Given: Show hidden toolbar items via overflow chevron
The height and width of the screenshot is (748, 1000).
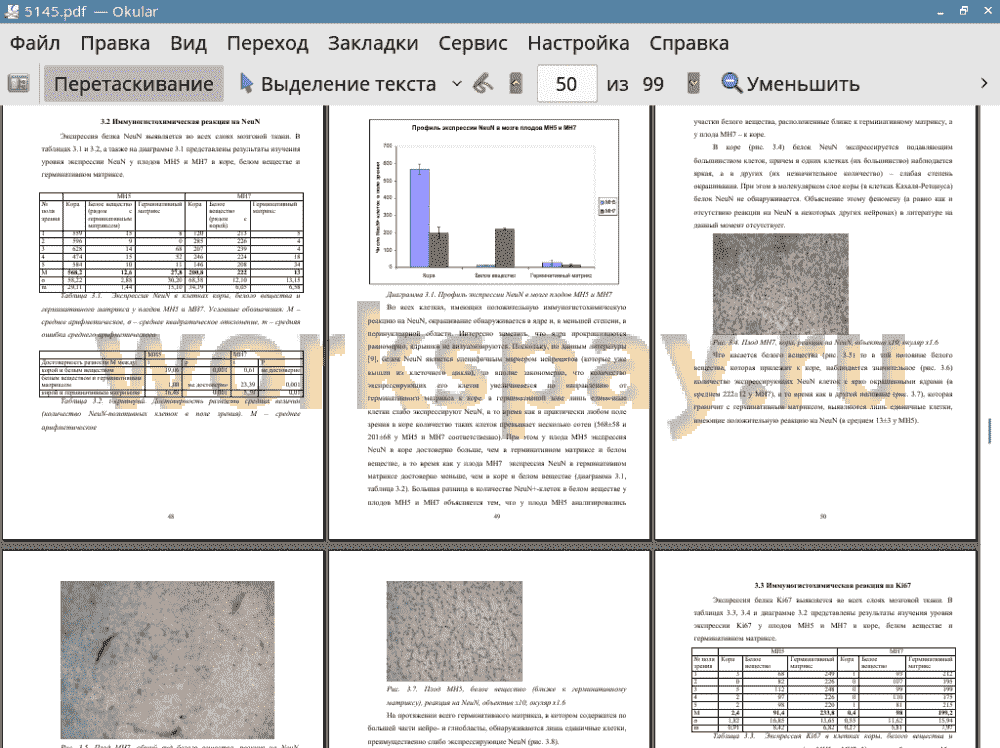Looking at the screenshot, I should 984,84.
